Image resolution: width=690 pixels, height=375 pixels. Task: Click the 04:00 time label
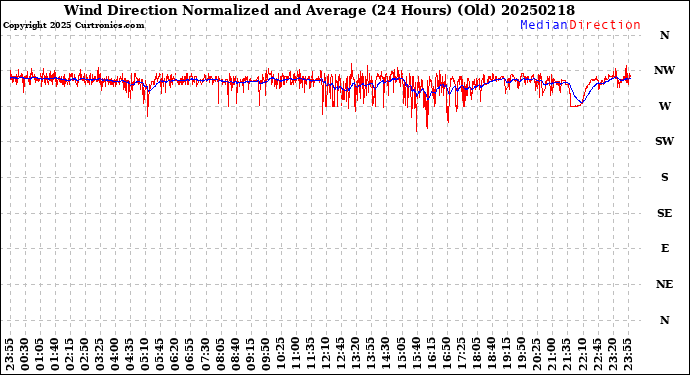click(x=114, y=354)
